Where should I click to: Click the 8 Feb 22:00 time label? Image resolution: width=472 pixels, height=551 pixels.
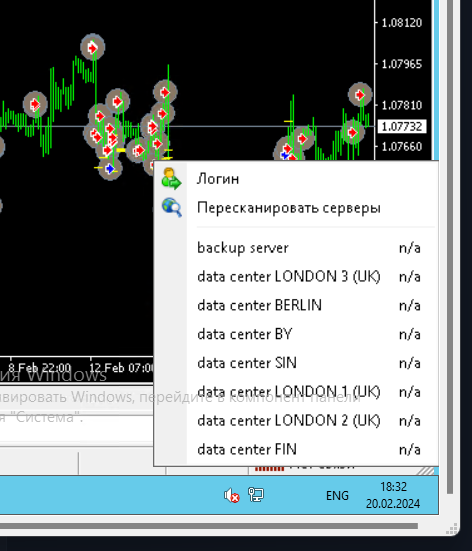[x=39, y=368]
